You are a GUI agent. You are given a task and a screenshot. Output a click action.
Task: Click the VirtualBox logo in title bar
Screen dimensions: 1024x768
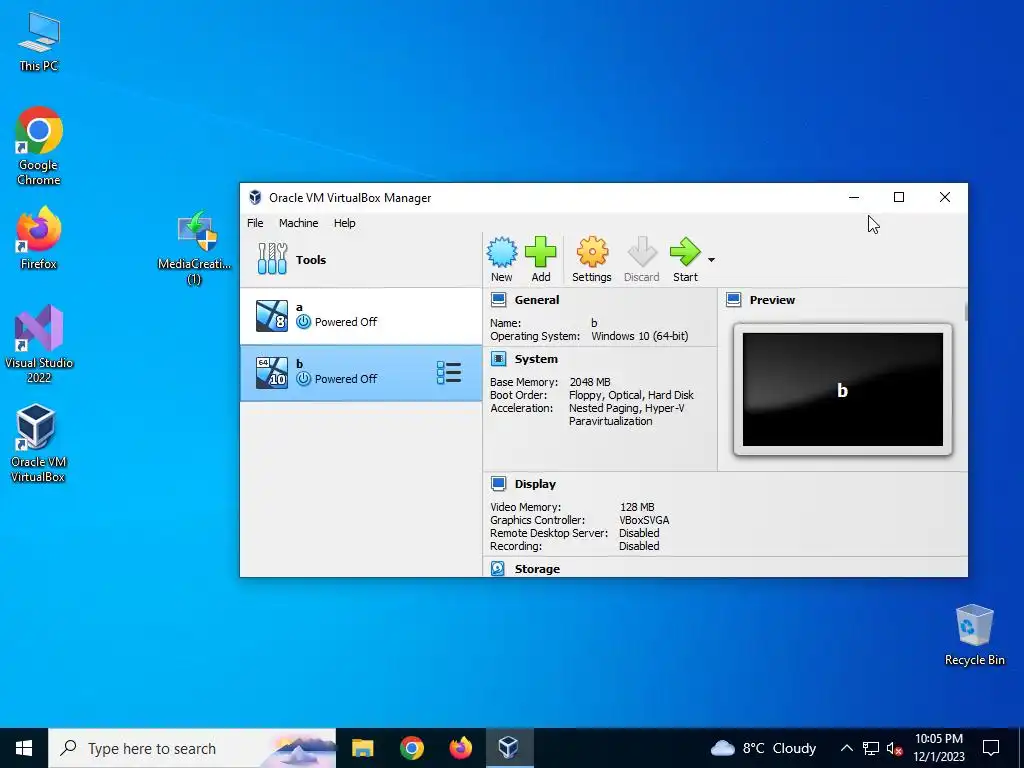tap(255, 197)
